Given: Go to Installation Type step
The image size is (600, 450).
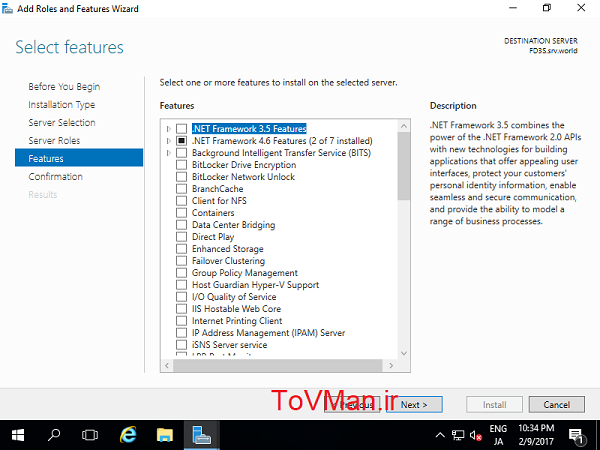Looking at the screenshot, I should pyautogui.click(x=62, y=105).
